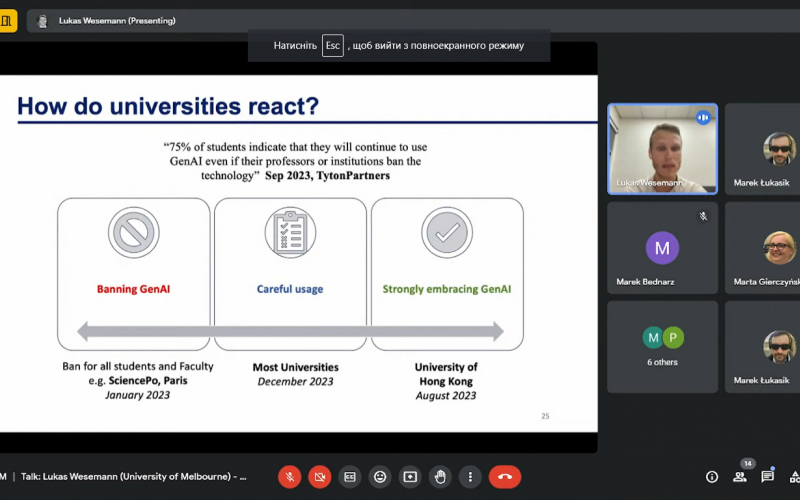Turn on the camera button

(x=320, y=477)
